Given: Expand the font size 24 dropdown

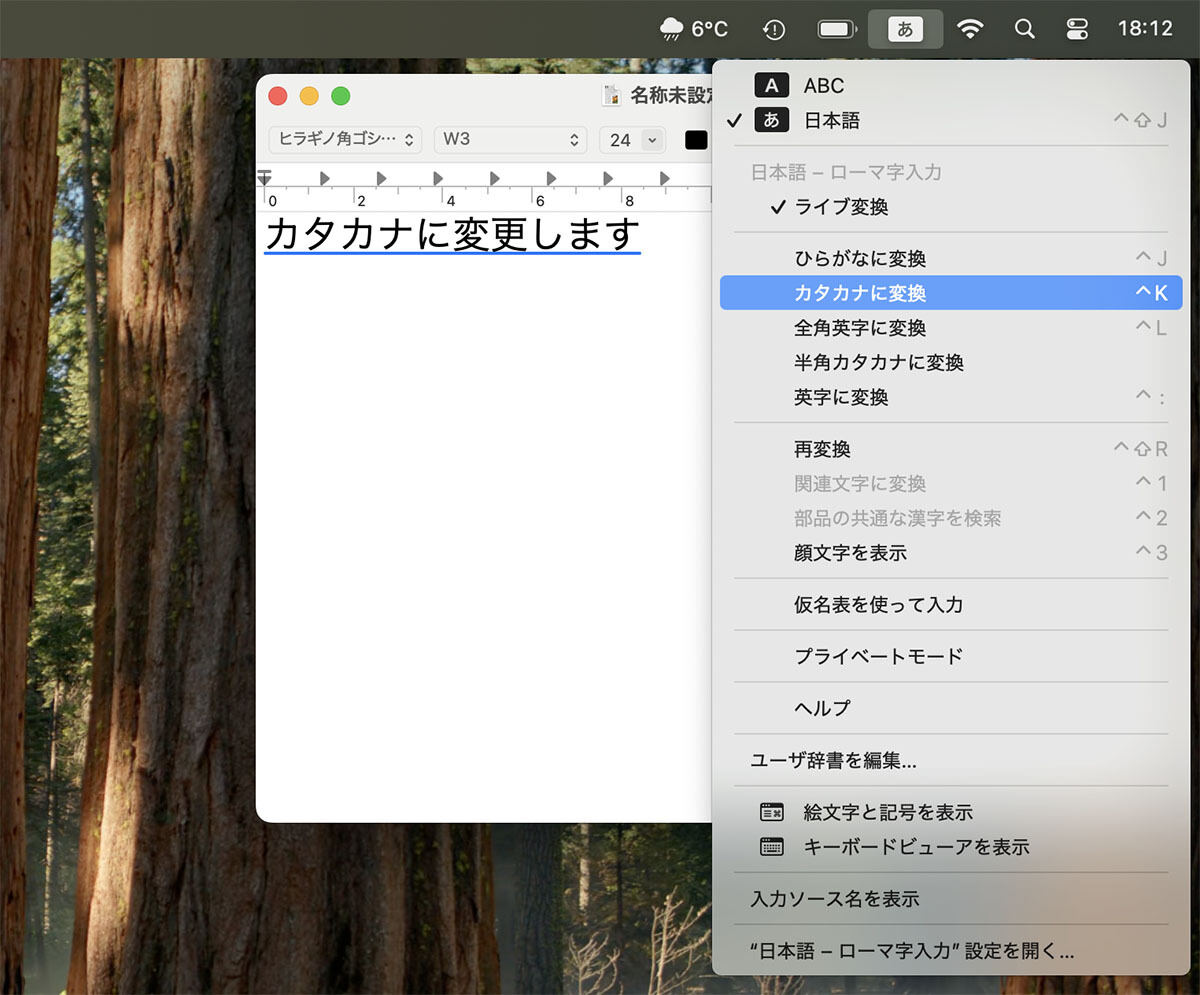Looking at the screenshot, I should coord(632,140).
